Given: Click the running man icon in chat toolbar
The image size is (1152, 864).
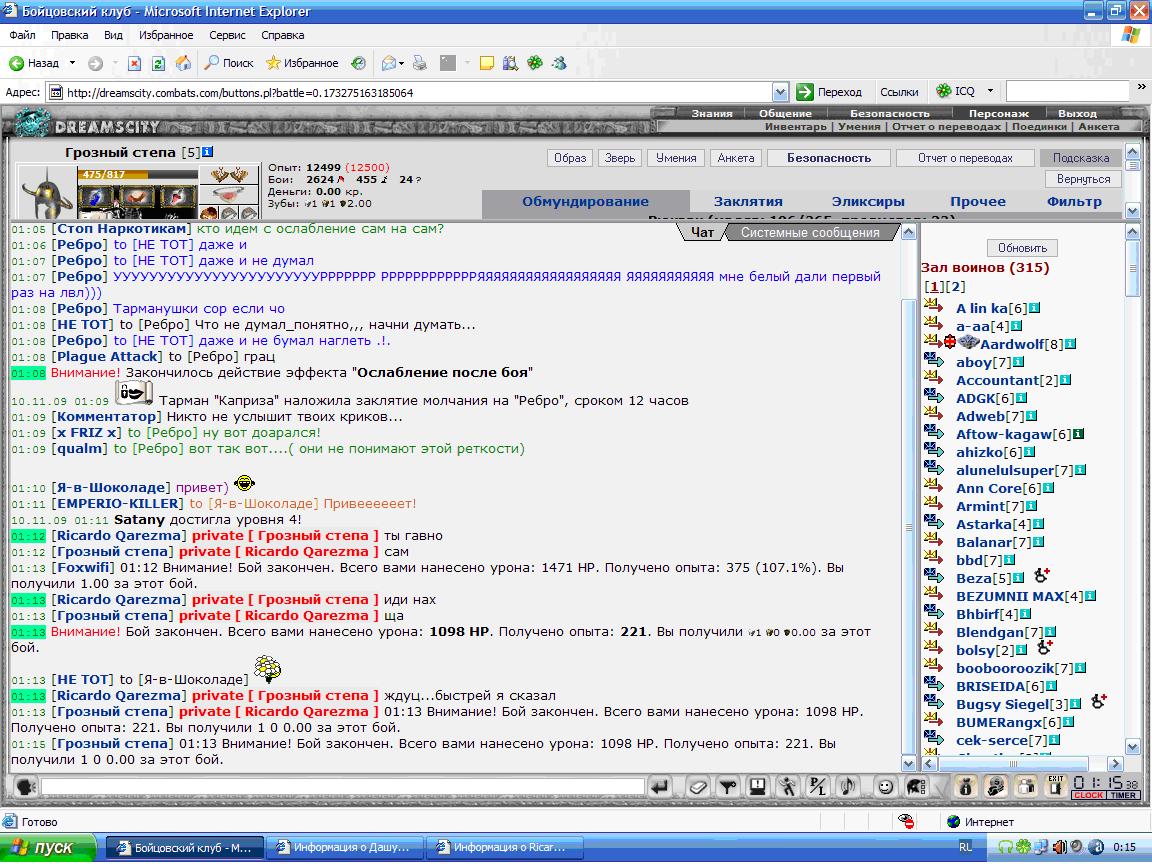Looking at the screenshot, I should (x=788, y=787).
